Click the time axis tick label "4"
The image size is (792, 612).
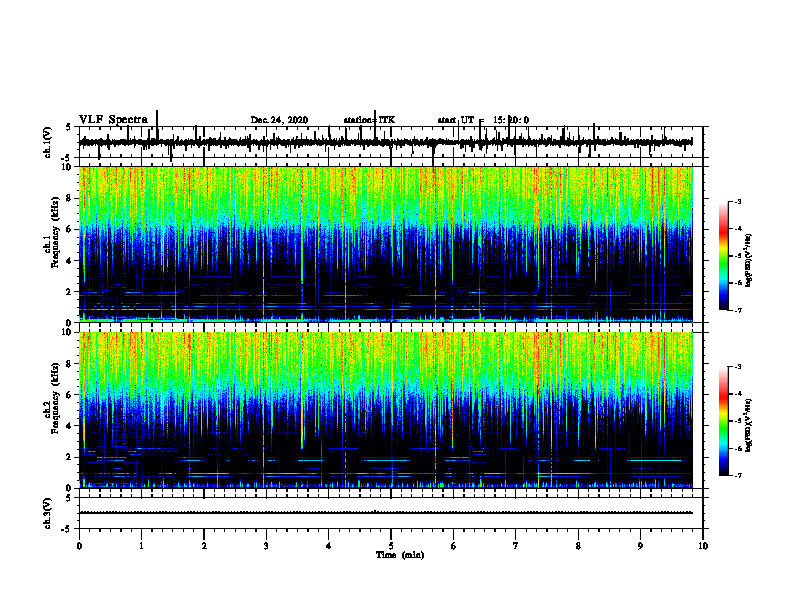[x=328, y=546]
